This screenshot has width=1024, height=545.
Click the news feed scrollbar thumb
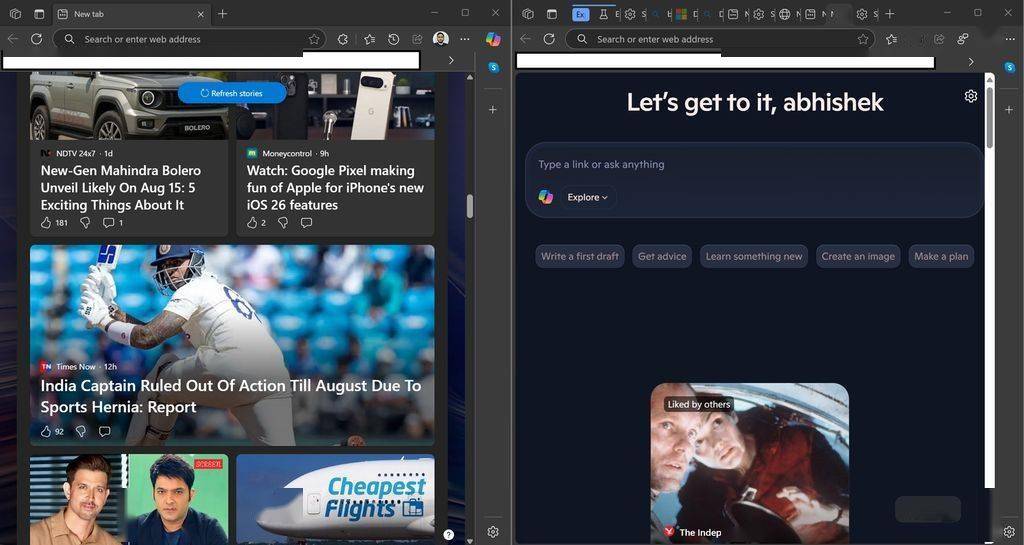pyautogui.click(x=470, y=206)
